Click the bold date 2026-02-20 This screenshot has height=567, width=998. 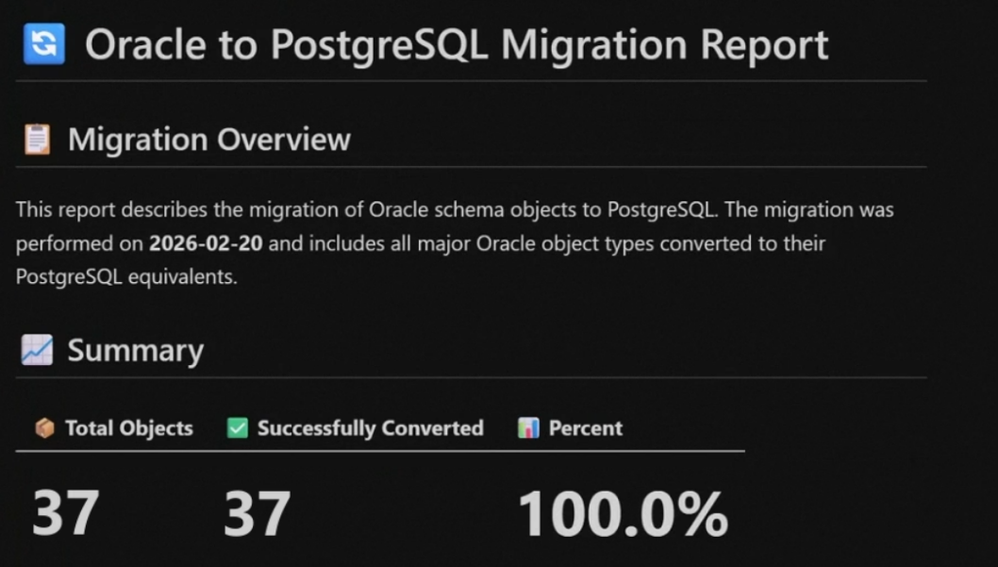coord(208,244)
